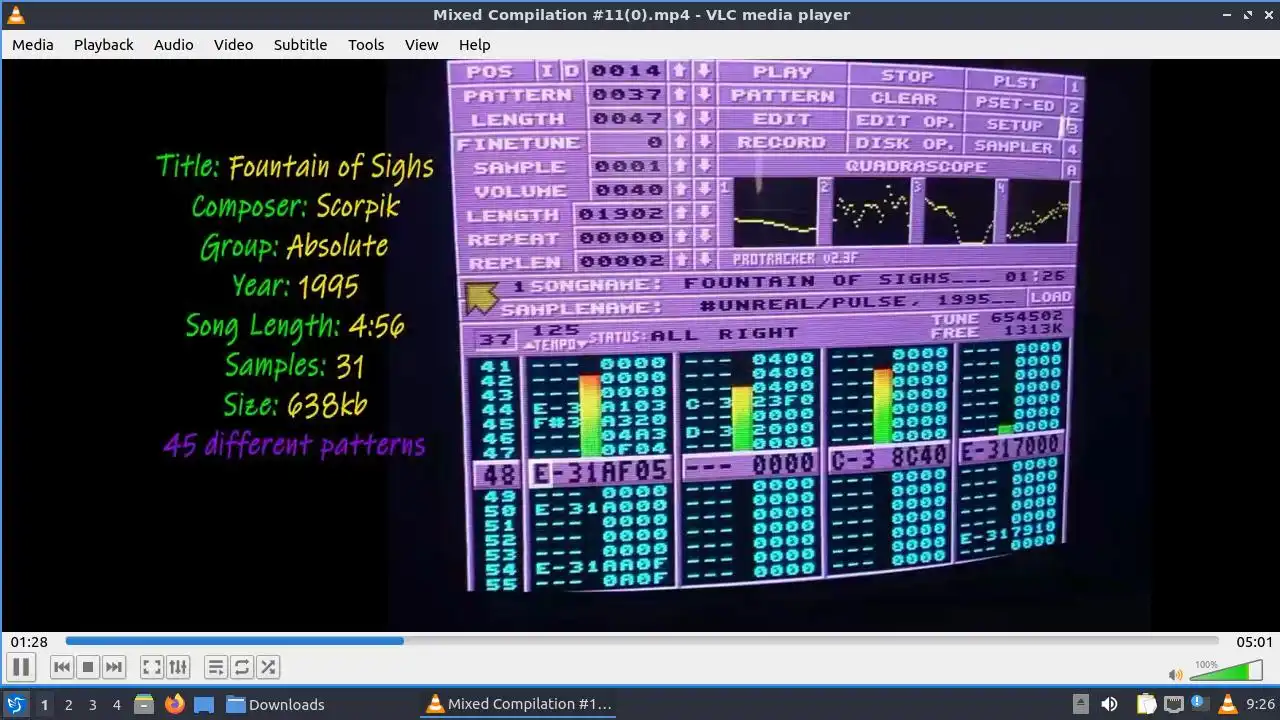This screenshot has height=720, width=1280.
Task: Open the Video menu
Action: coord(233,44)
